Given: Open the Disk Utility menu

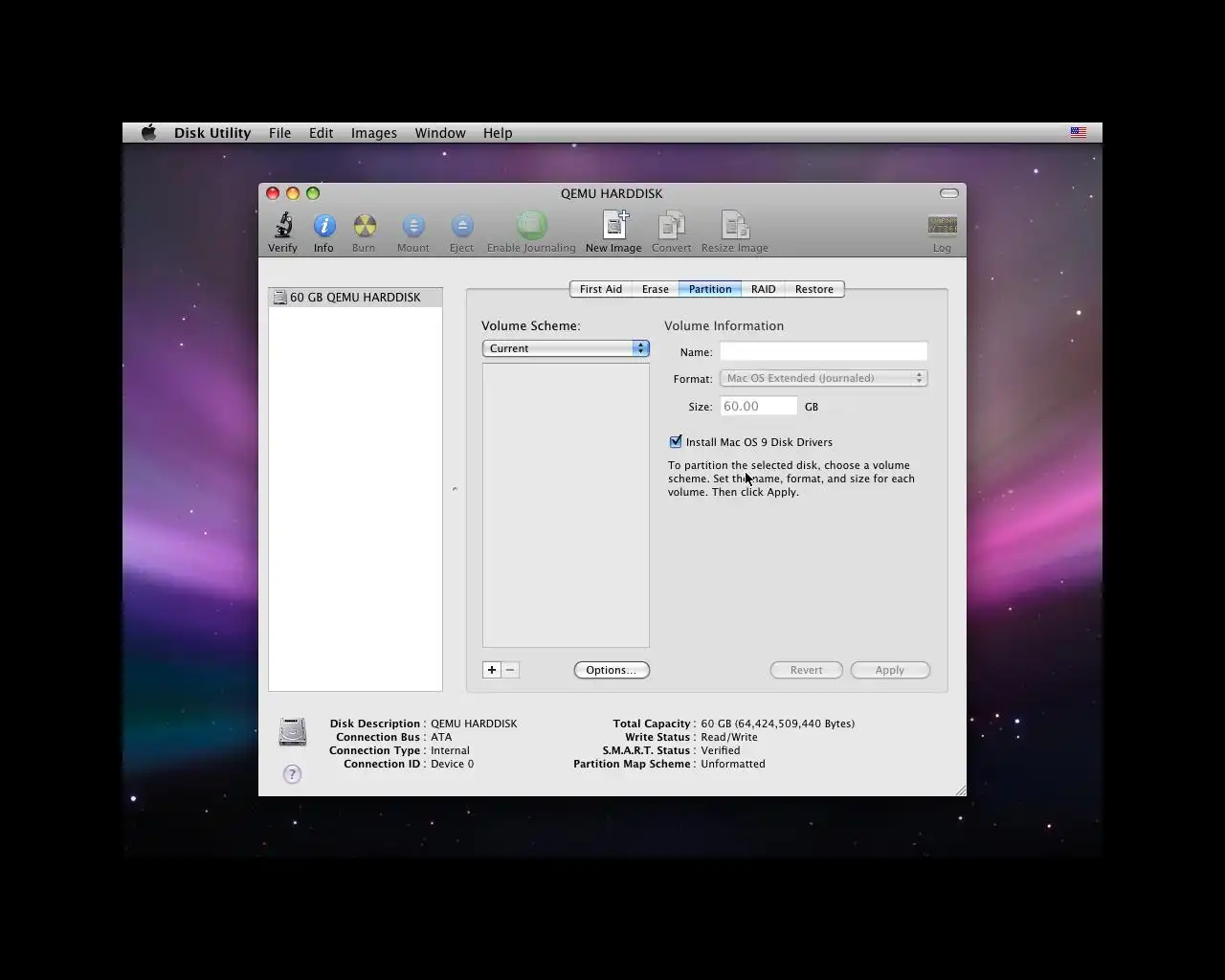Looking at the screenshot, I should click(x=212, y=133).
